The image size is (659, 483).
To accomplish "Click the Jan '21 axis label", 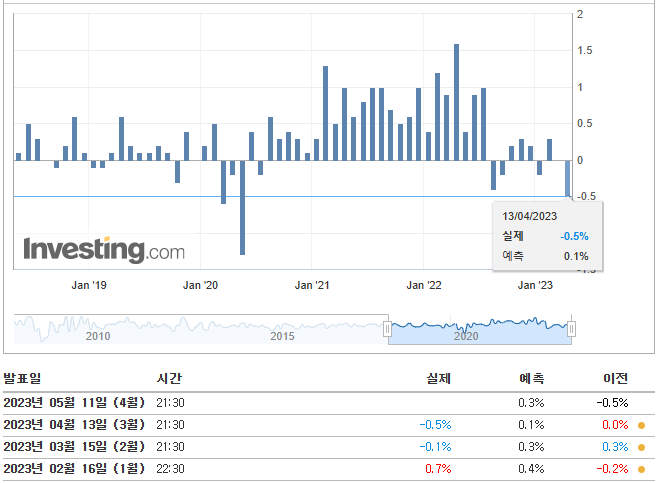I will (x=312, y=285).
